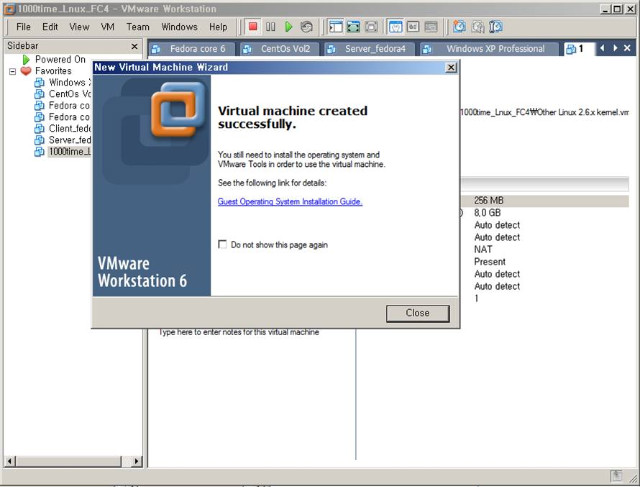The height and width of the screenshot is (487, 640).
Task: Check 'Do not show this page again'
Action: tap(222, 245)
